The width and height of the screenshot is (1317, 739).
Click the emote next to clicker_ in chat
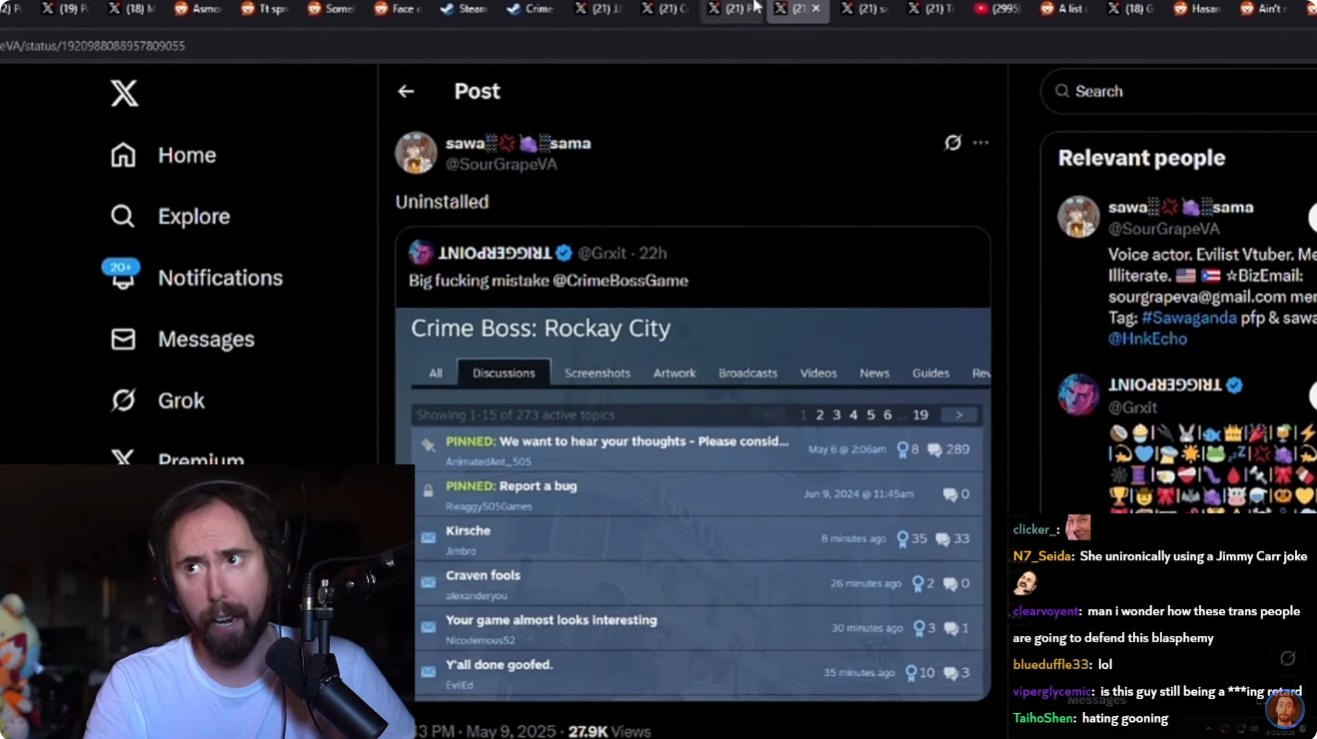1077,528
